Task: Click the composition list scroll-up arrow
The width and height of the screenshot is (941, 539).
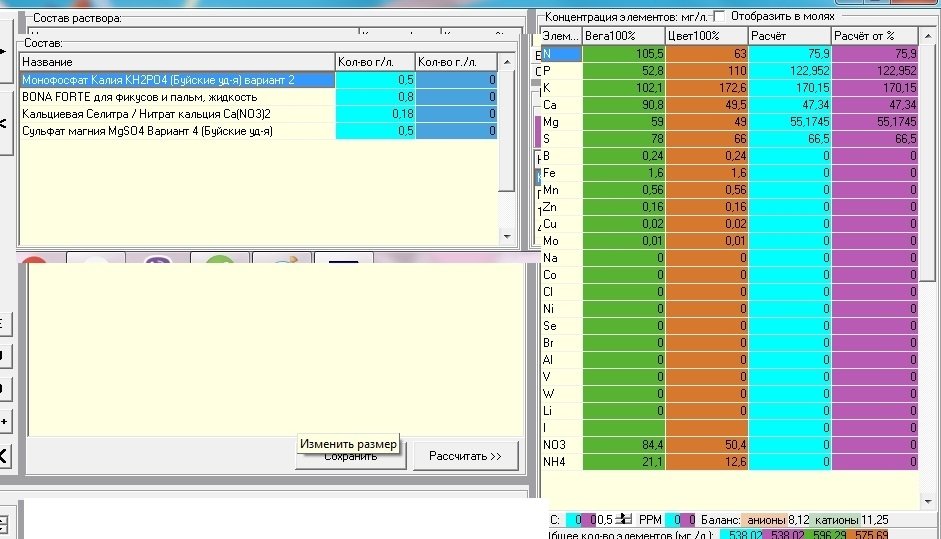Action: click(507, 62)
